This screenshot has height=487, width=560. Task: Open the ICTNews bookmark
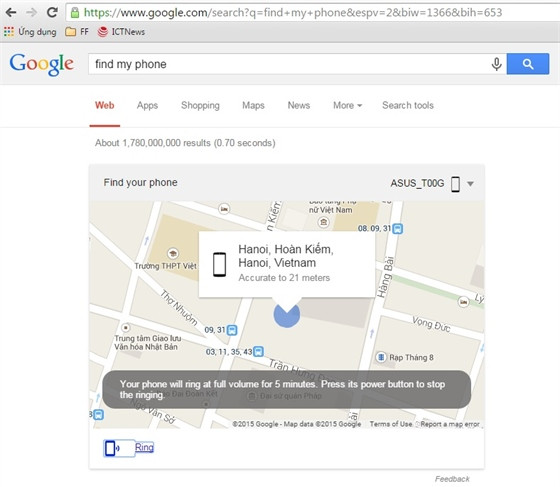[121, 32]
